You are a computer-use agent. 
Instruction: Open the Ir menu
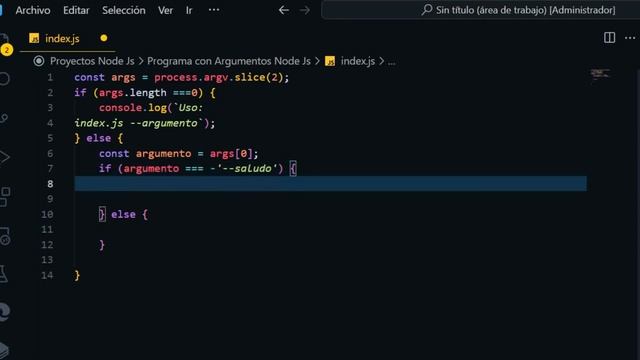[x=189, y=10]
